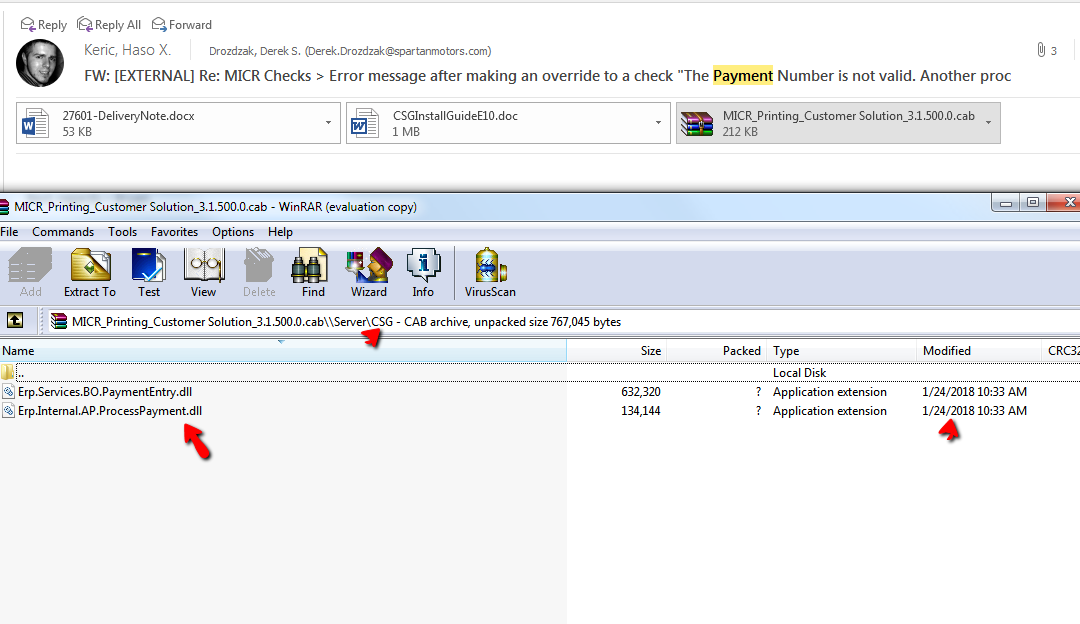Click the 134,144 size value

click(641, 411)
